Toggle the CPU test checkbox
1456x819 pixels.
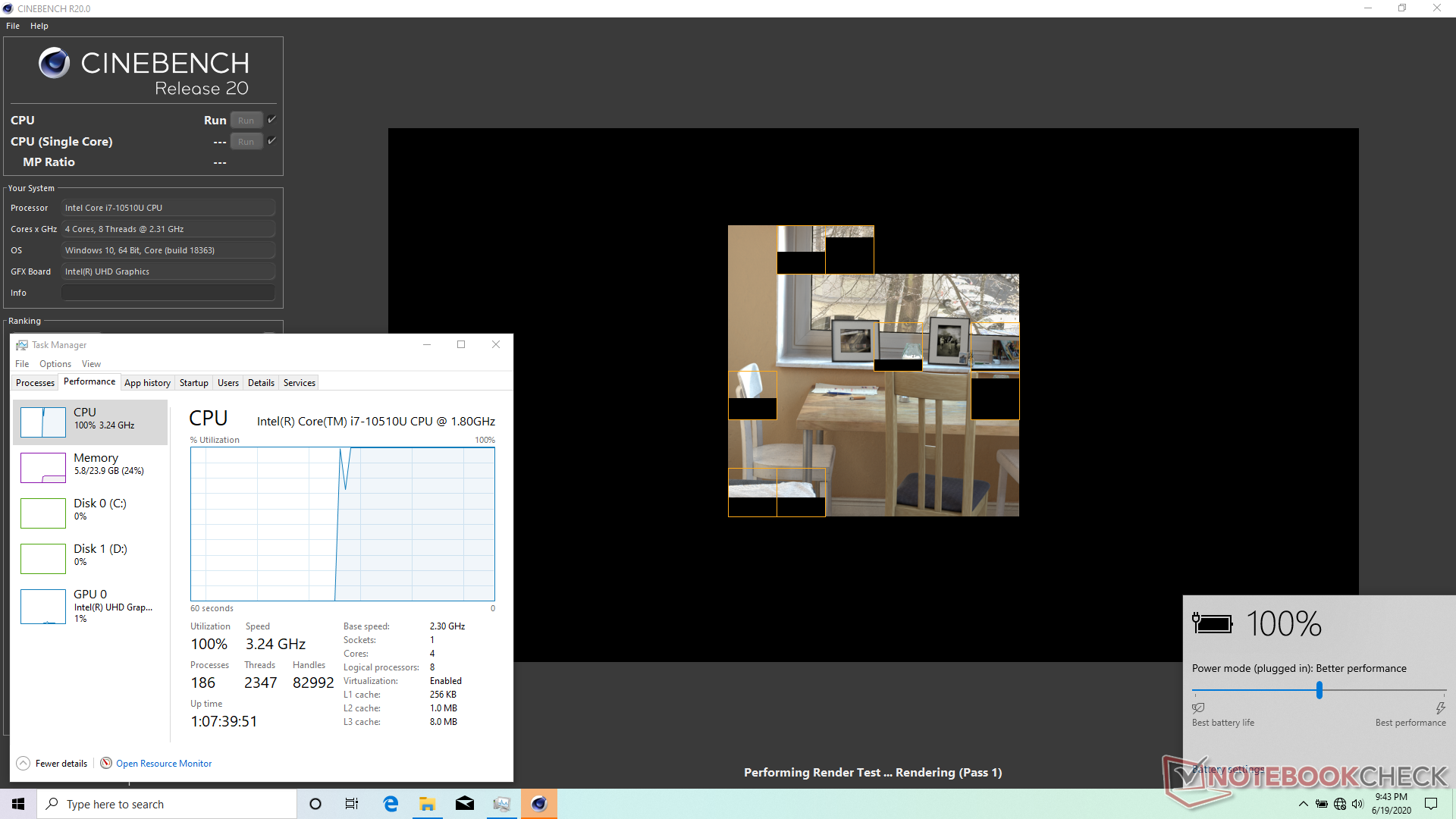(271, 120)
